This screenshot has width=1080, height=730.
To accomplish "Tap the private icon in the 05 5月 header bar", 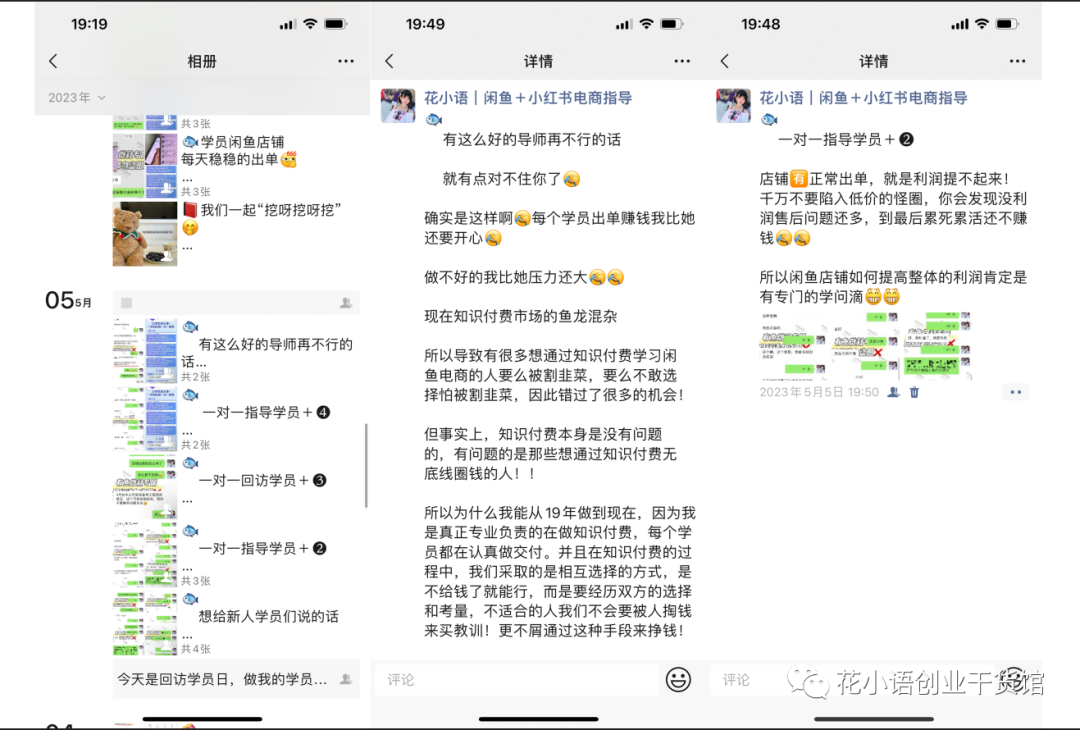I will (x=346, y=303).
